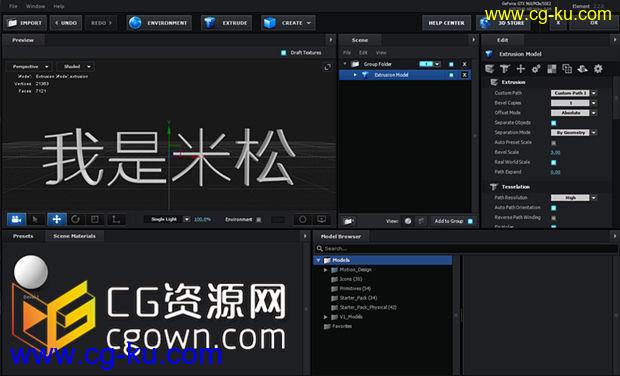Click the EXTRUDE button
620x376 pixels.
click(x=227, y=23)
